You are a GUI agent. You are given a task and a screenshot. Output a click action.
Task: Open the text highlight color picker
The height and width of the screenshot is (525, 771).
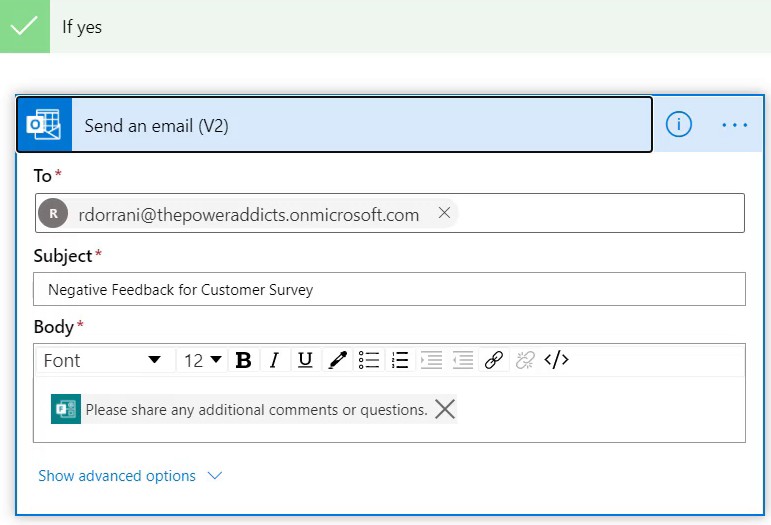pos(337,360)
